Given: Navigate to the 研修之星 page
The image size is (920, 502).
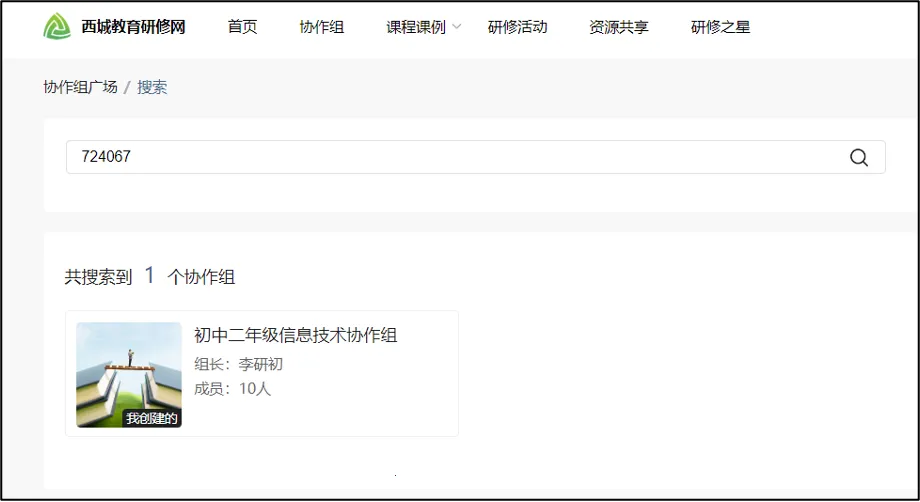Looking at the screenshot, I should coord(720,27).
